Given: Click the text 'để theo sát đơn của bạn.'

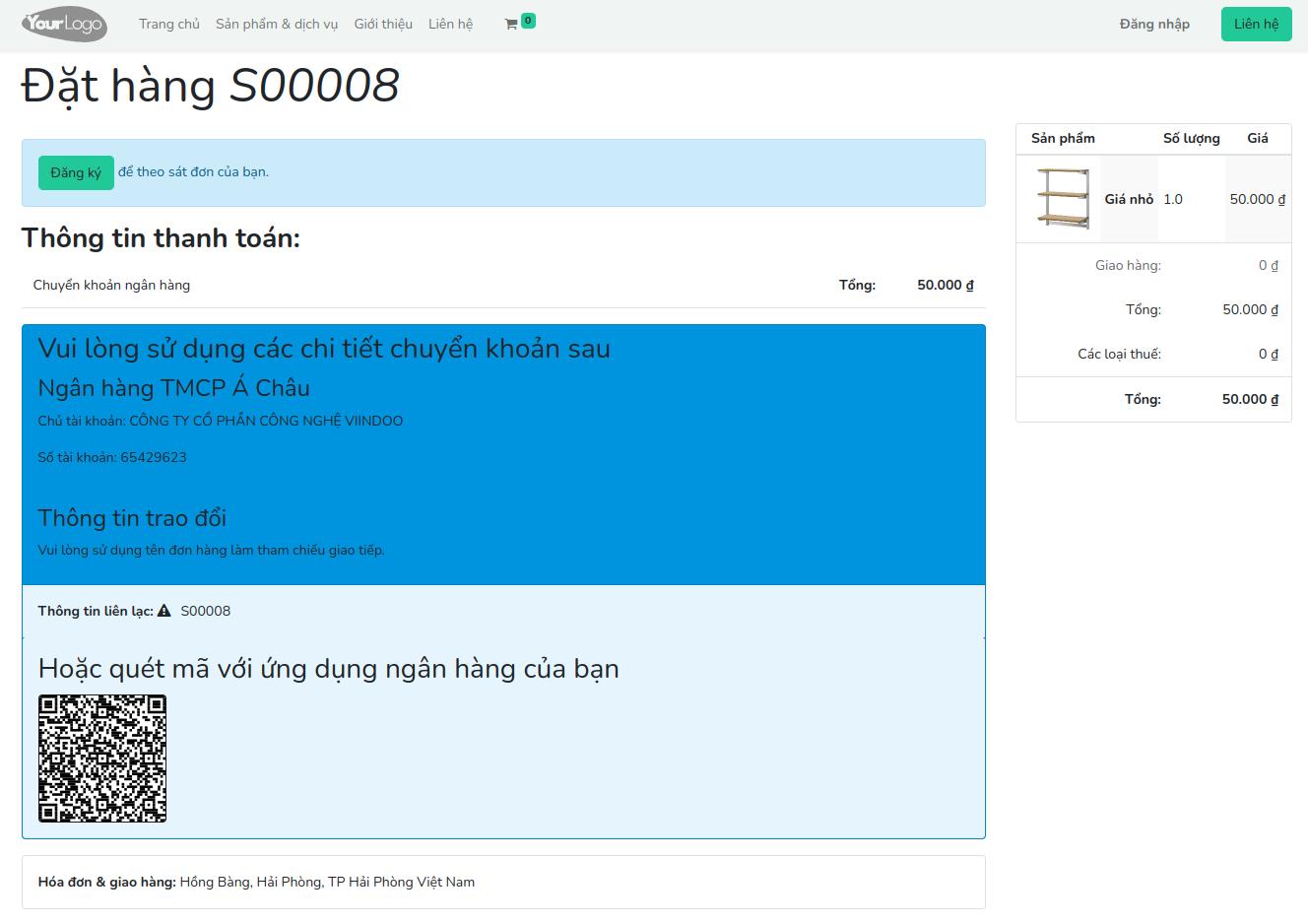Looking at the screenshot, I should coord(193,171).
